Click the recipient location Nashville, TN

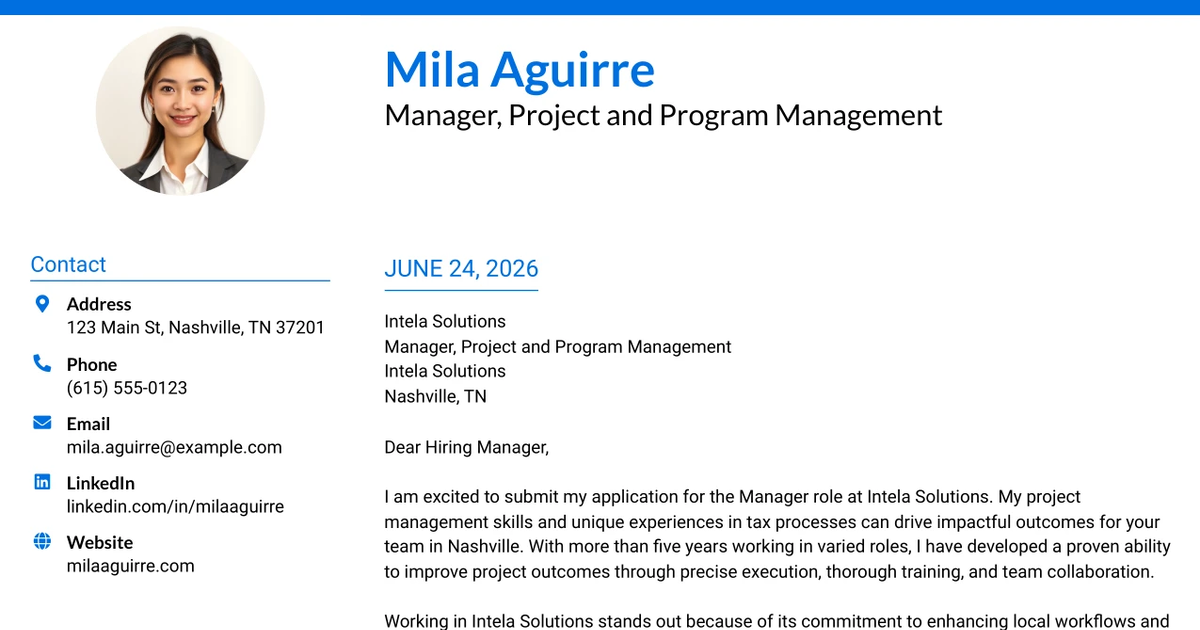point(436,396)
